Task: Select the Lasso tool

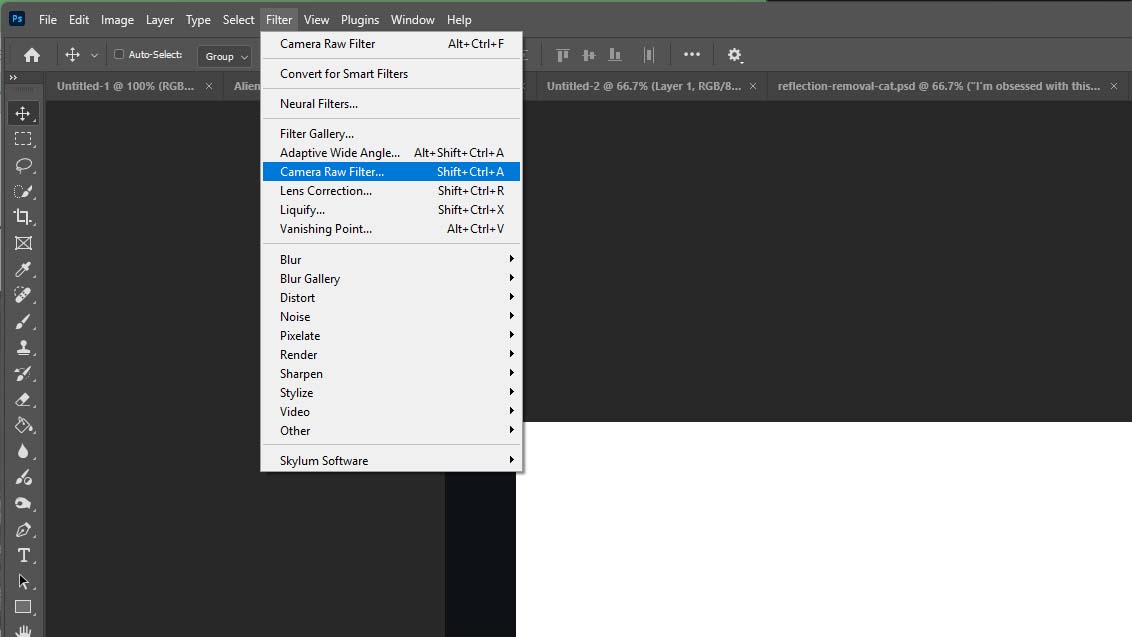Action: pos(23,165)
